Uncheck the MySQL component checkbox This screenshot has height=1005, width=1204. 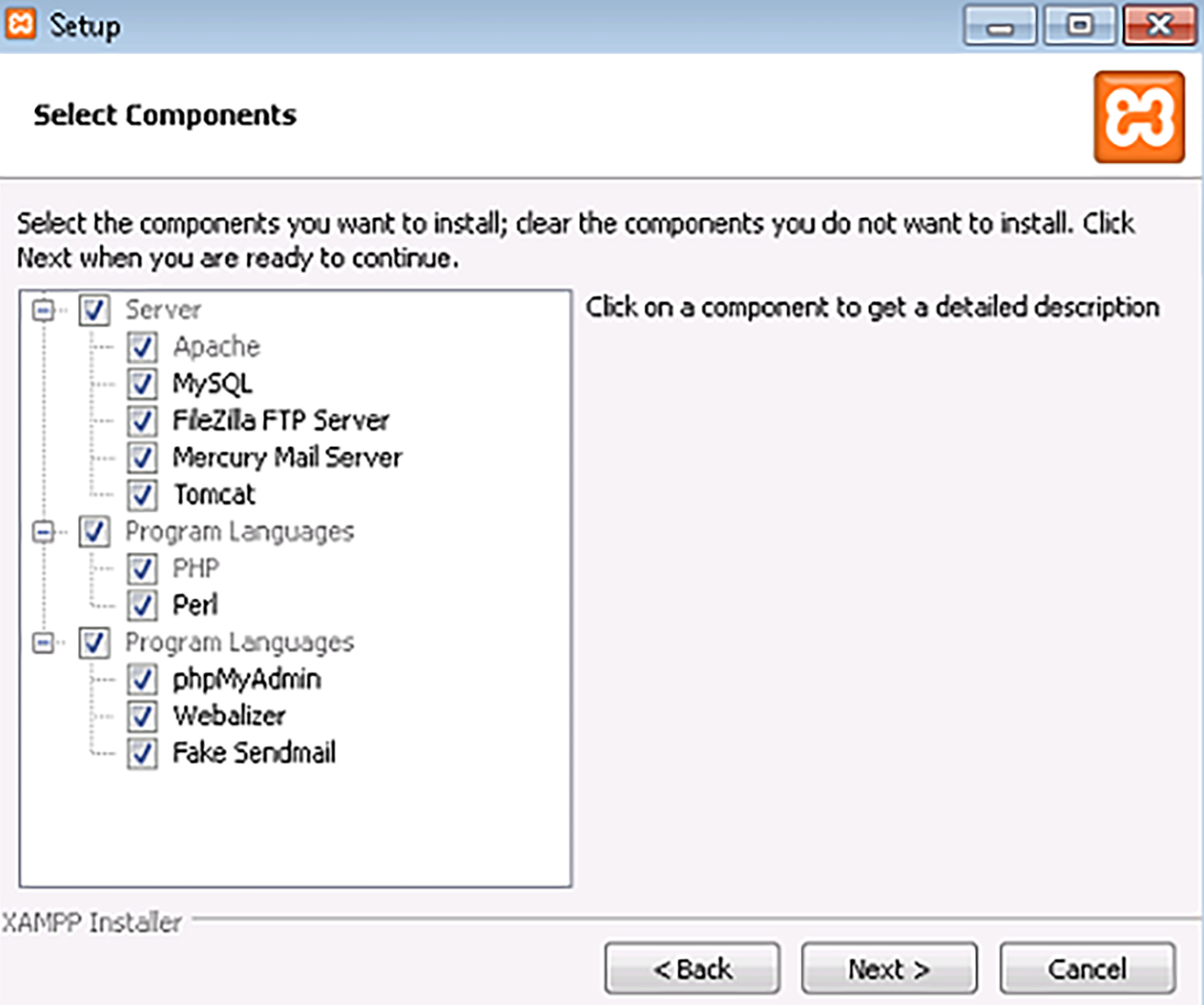pos(142,384)
